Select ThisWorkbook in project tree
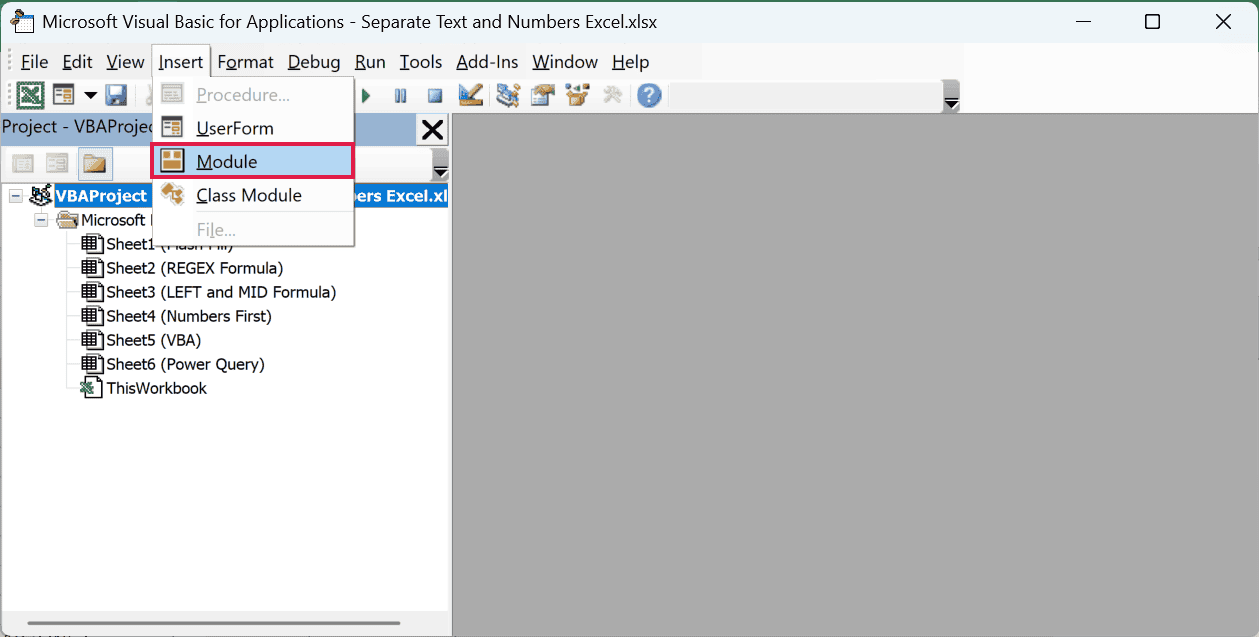The width and height of the screenshot is (1259, 637). [157, 388]
